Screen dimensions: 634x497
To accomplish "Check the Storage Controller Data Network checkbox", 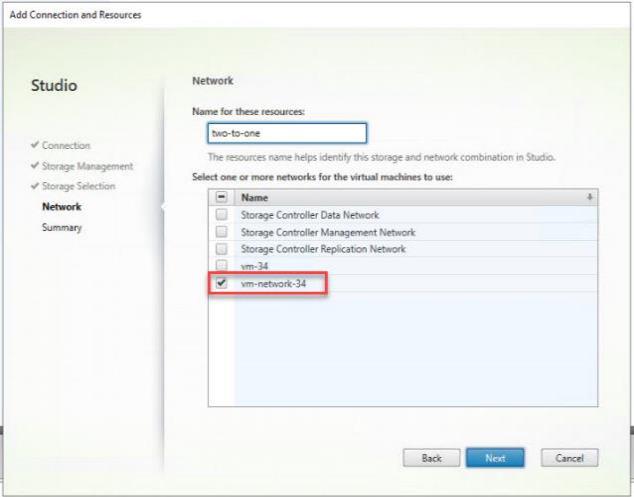I will pos(221,215).
